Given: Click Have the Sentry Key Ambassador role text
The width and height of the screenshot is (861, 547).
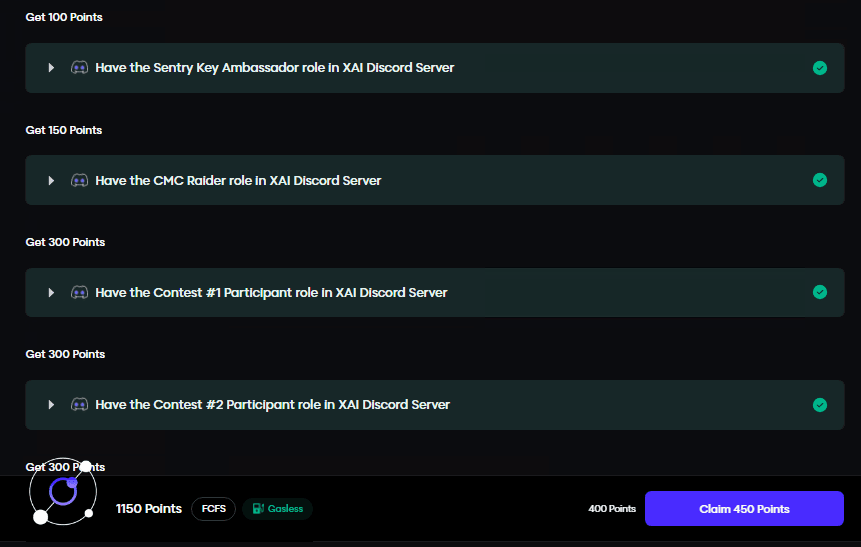Looking at the screenshot, I should coord(275,68).
